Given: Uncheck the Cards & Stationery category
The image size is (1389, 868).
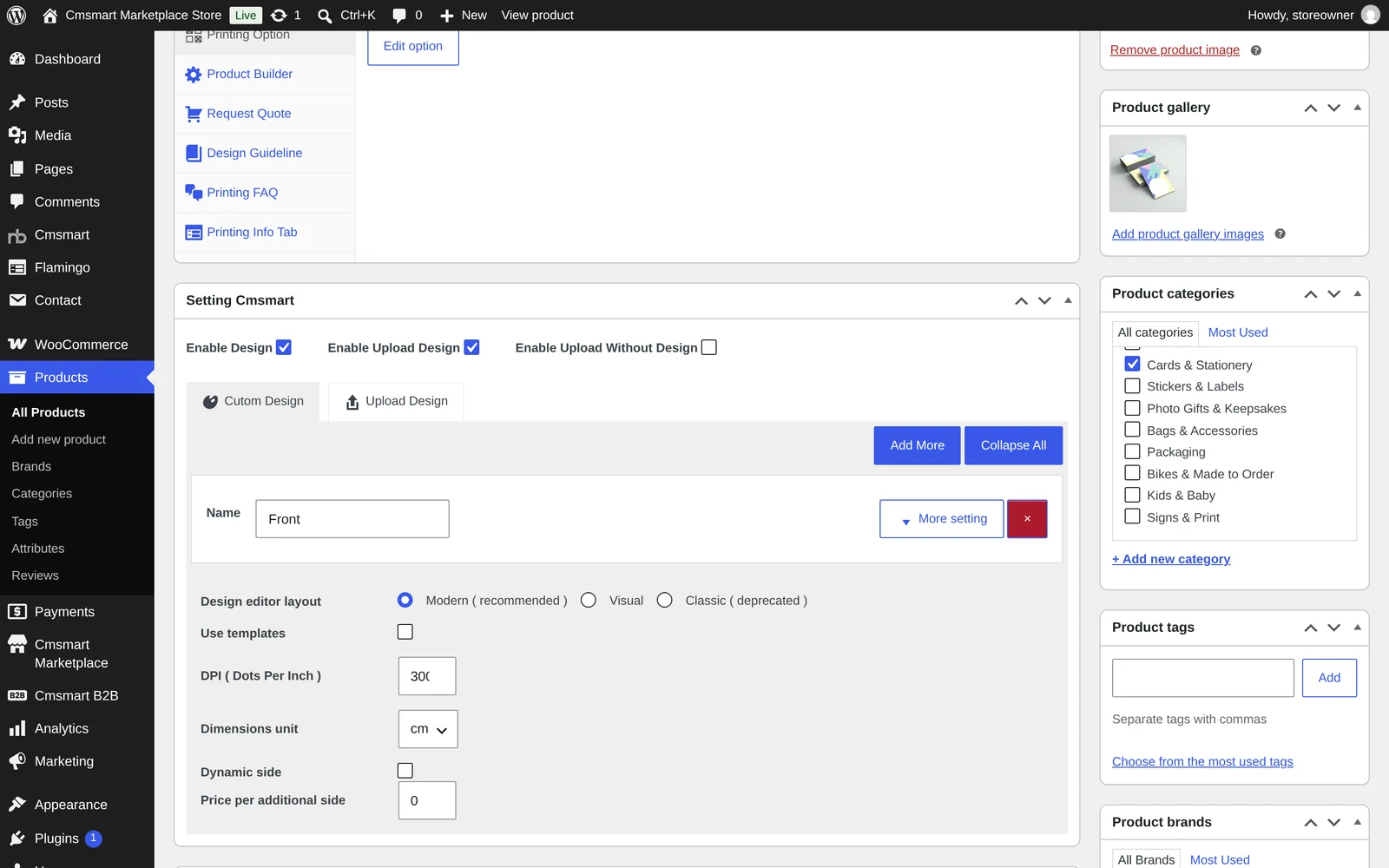Looking at the screenshot, I should tap(1133, 364).
